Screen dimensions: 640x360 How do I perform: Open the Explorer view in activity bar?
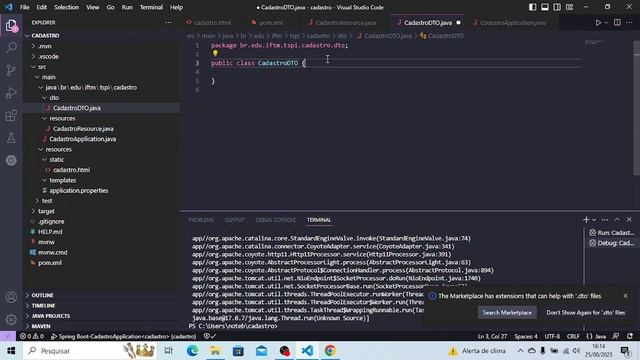[x=11, y=26]
